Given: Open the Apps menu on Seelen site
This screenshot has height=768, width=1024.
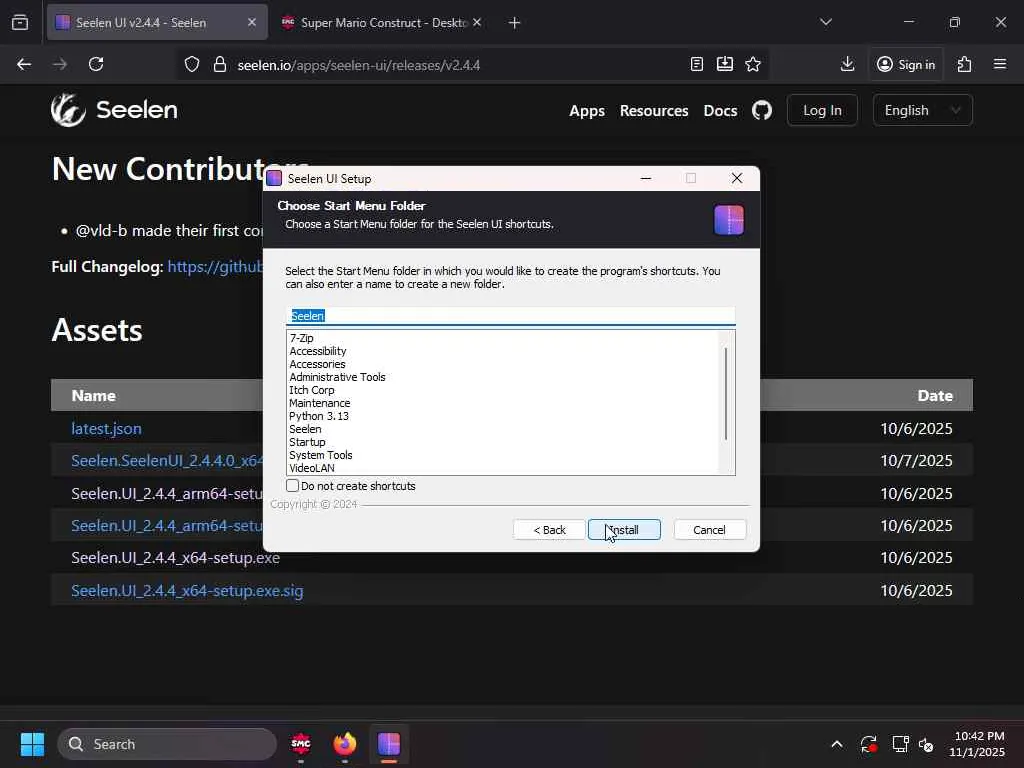Looking at the screenshot, I should click(587, 110).
